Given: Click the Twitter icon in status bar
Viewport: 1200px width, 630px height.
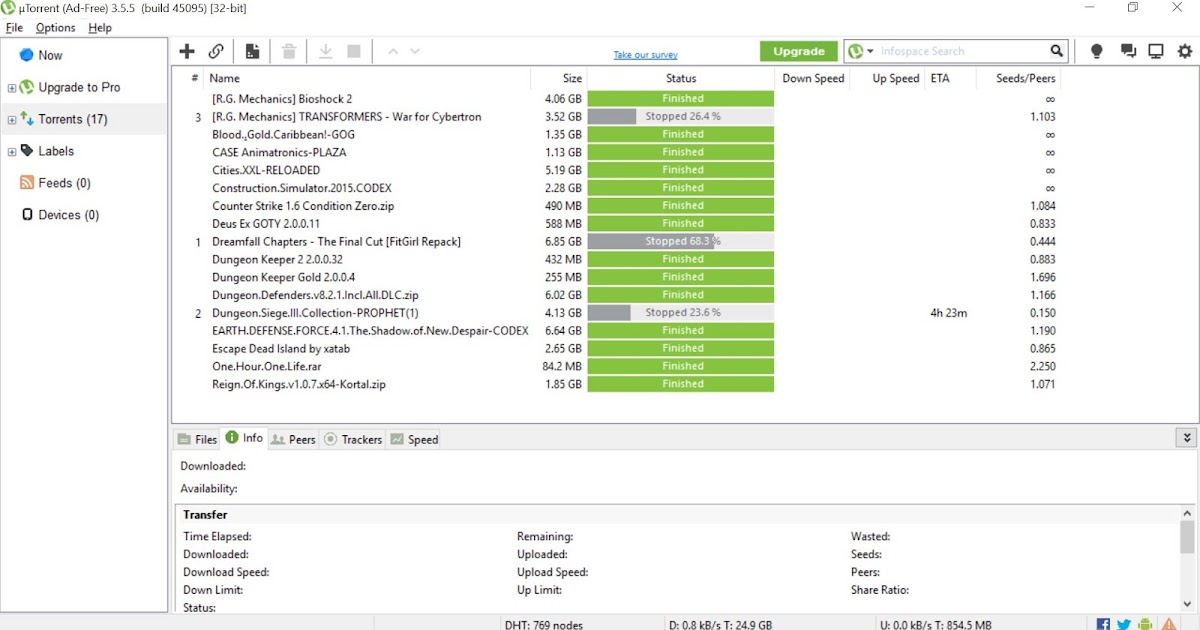Looking at the screenshot, I should [x=1124, y=624].
